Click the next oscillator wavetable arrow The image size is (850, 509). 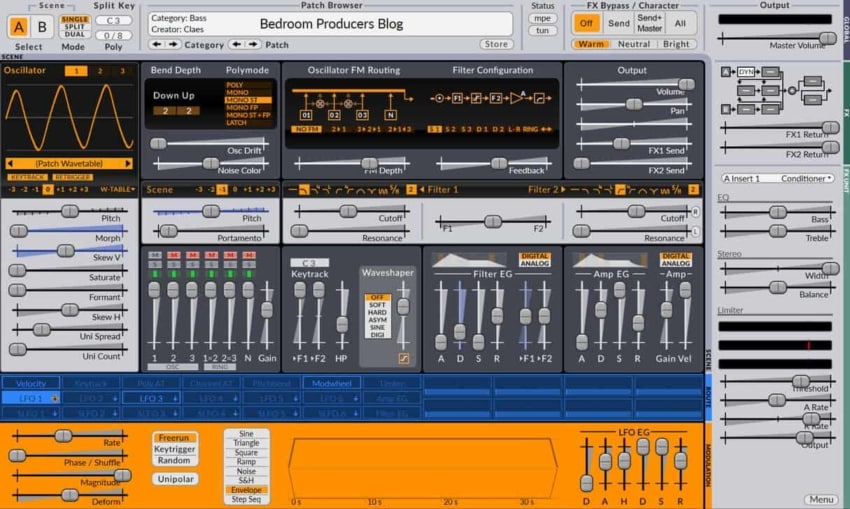click(128, 163)
